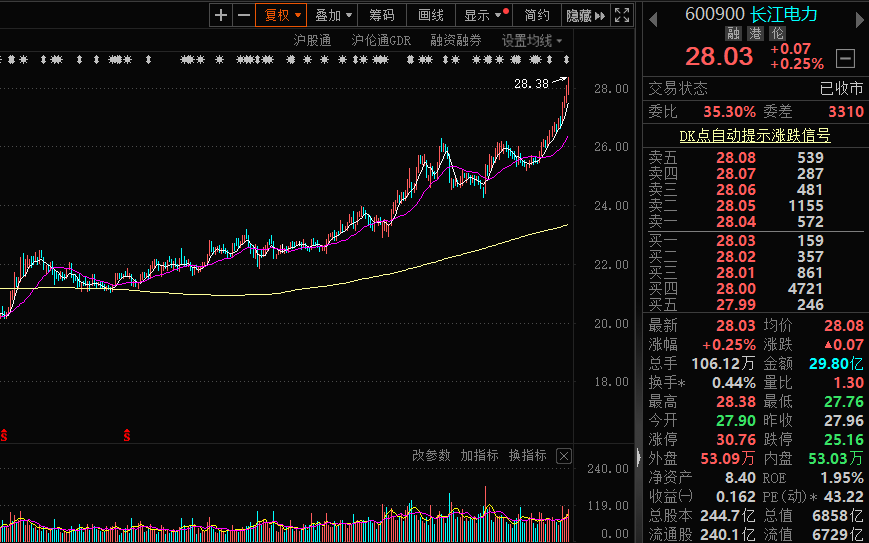The image size is (869, 543).
Task: Select the 沪股通 tab
Action: pyautogui.click(x=312, y=41)
